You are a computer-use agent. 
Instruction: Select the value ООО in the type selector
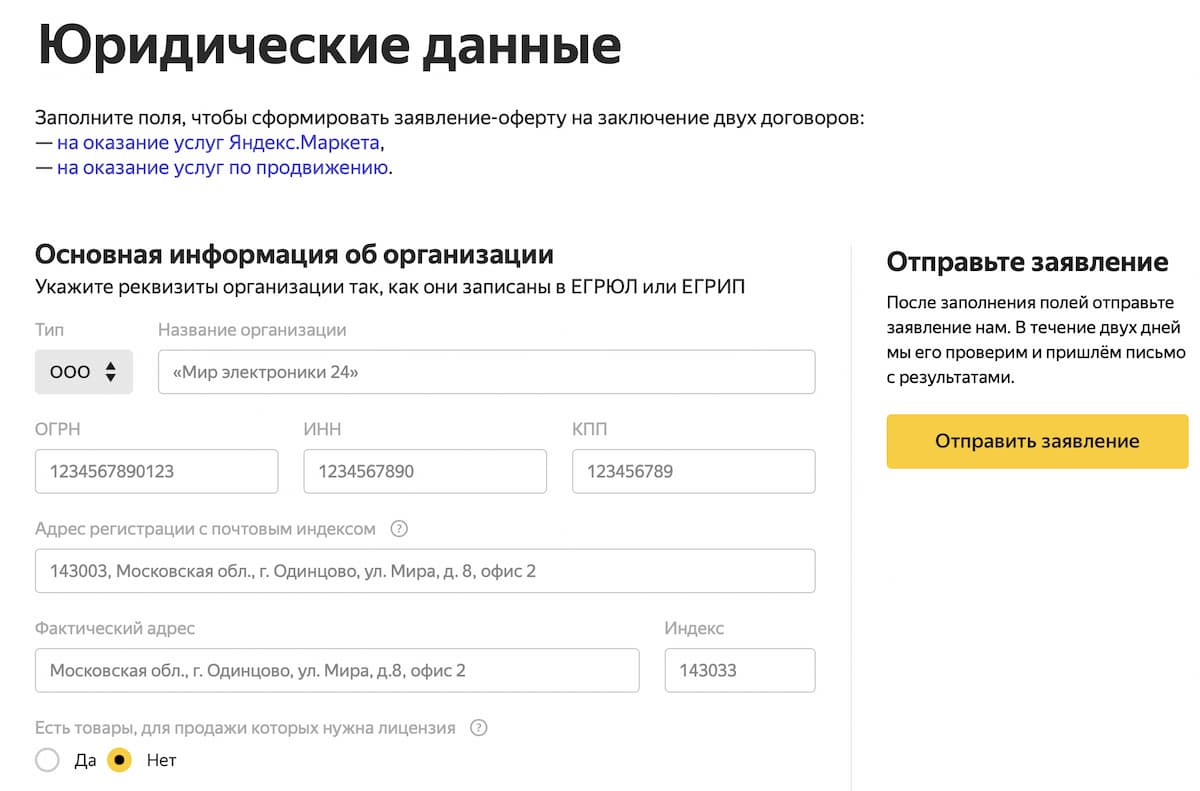click(x=68, y=371)
